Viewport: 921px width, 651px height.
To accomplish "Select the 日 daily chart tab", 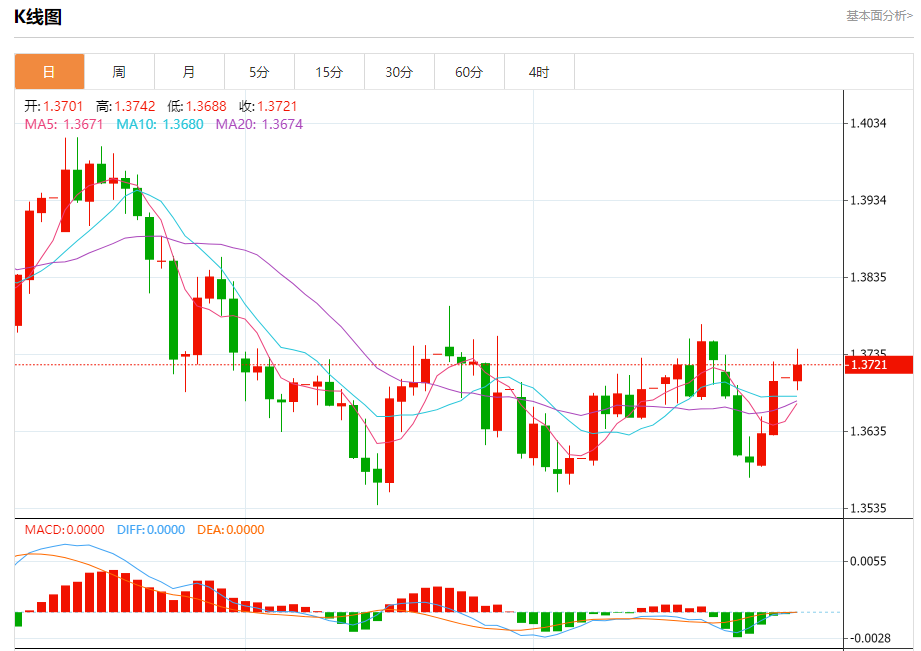I will (x=49, y=72).
